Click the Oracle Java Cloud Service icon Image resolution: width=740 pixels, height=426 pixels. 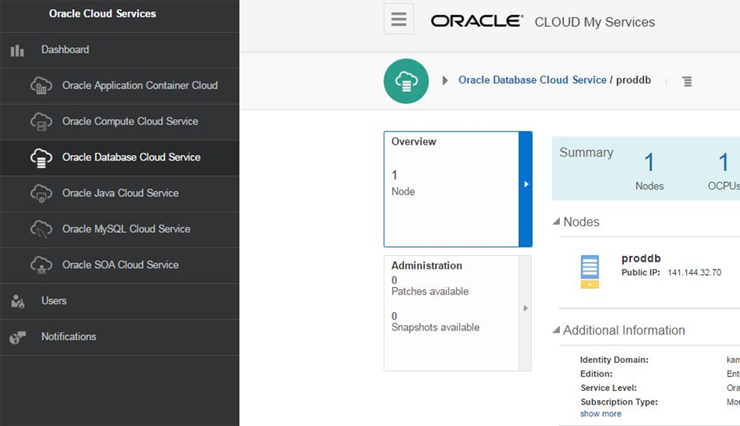coord(41,193)
